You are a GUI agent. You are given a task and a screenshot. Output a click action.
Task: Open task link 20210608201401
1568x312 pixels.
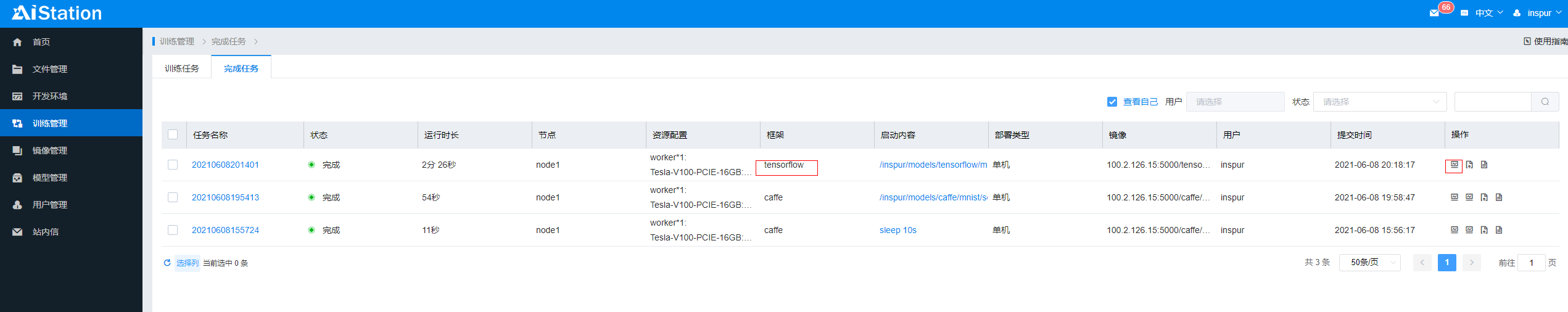point(225,165)
